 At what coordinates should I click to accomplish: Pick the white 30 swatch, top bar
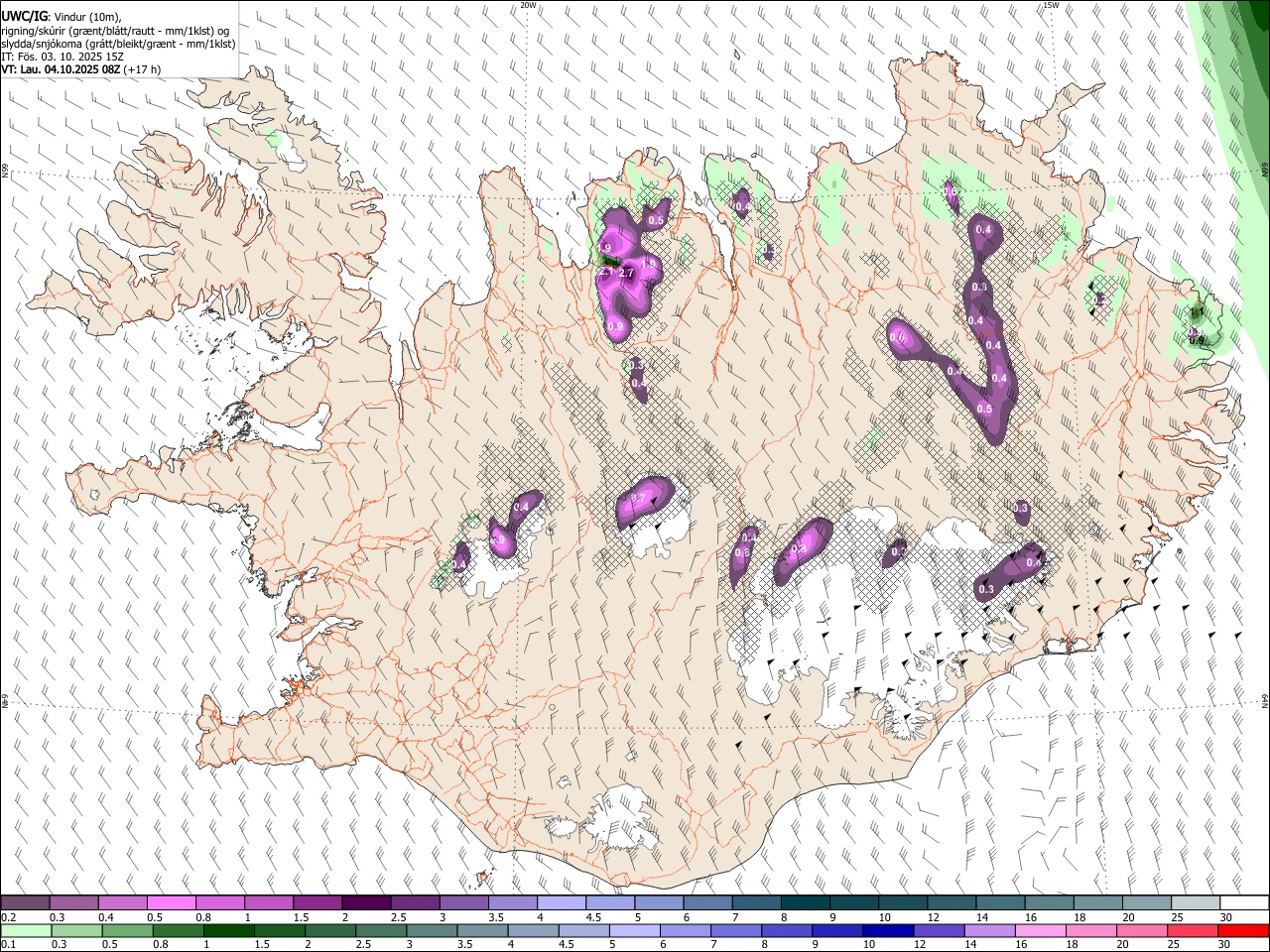pos(1243,903)
